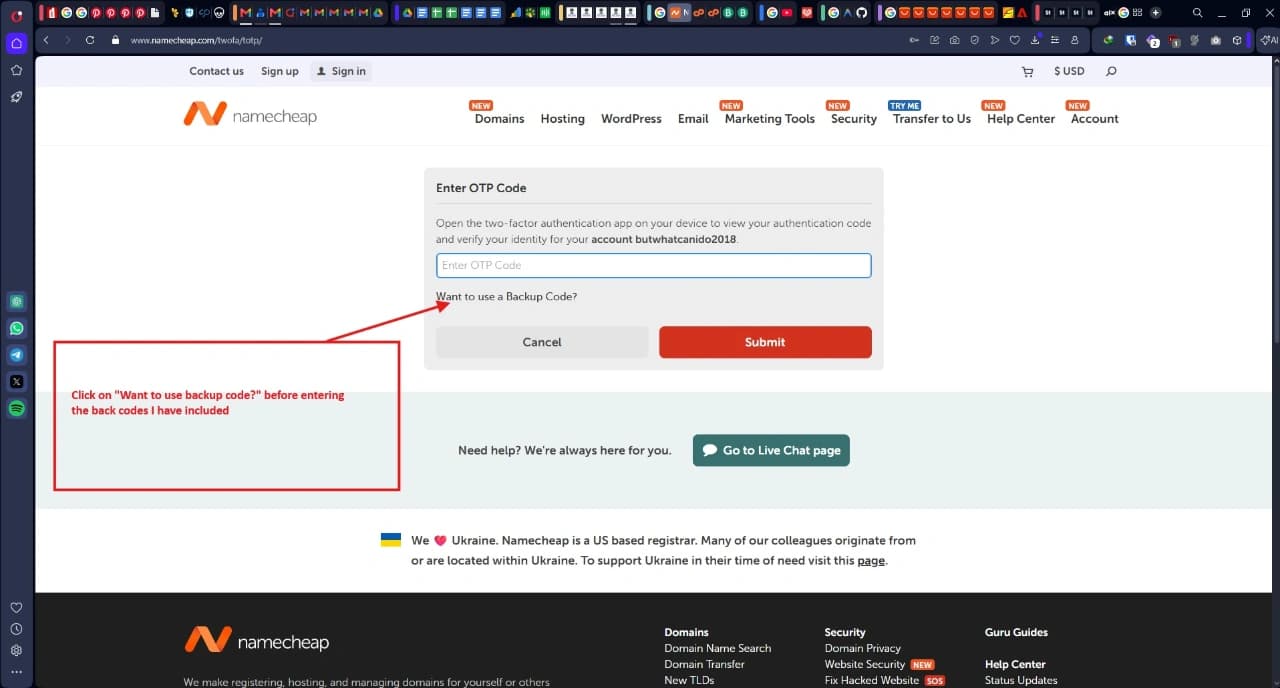This screenshot has height=688, width=1280.
Task: Open the Help Center menu
Action: [1021, 118]
